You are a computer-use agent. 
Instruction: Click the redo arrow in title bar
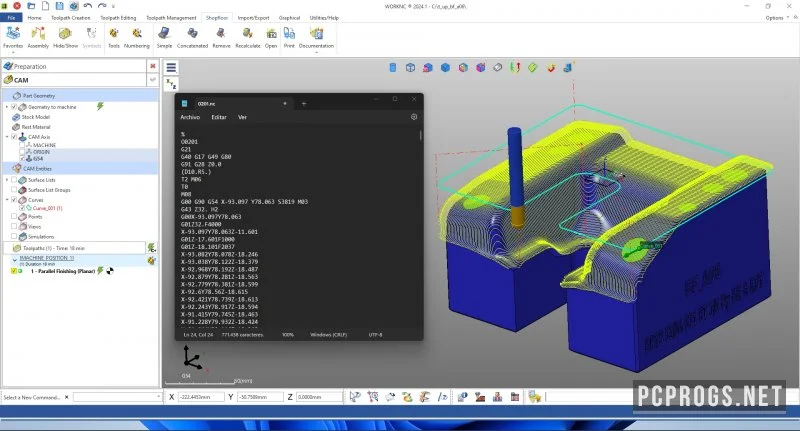tap(102, 6)
